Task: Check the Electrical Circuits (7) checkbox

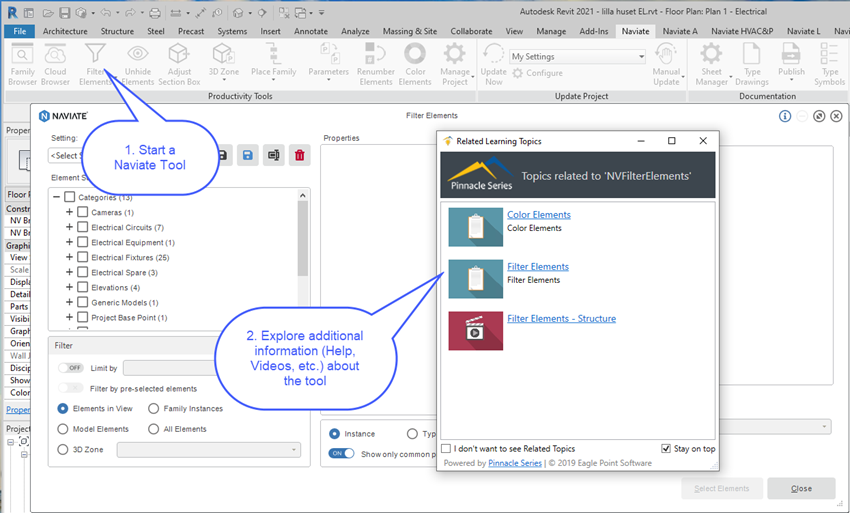Action: [x=82, y=227]
